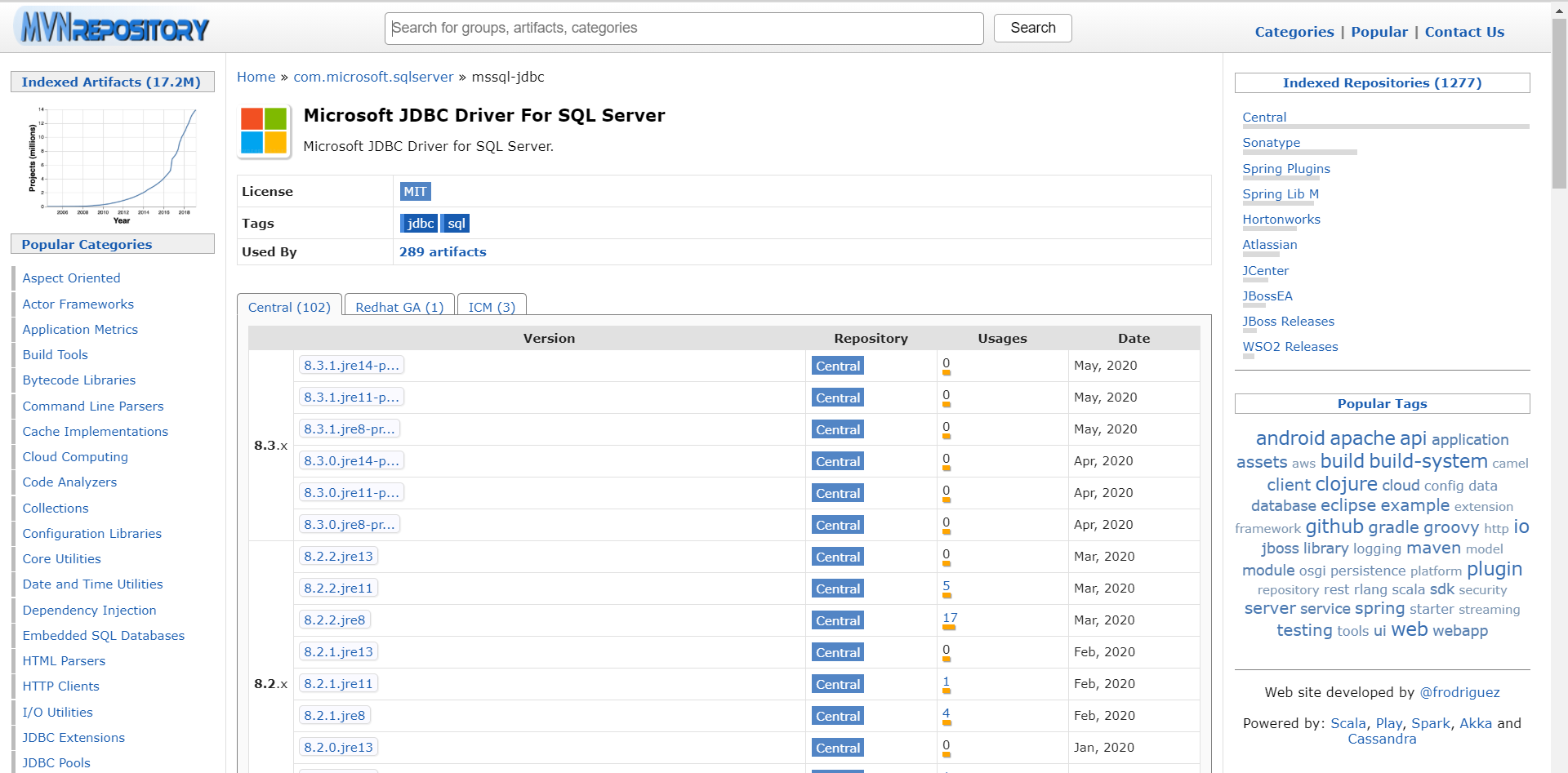Open Indexed Artifacts (17.2M) heading link
The image size is (1568, 773).
pos(111,82)
